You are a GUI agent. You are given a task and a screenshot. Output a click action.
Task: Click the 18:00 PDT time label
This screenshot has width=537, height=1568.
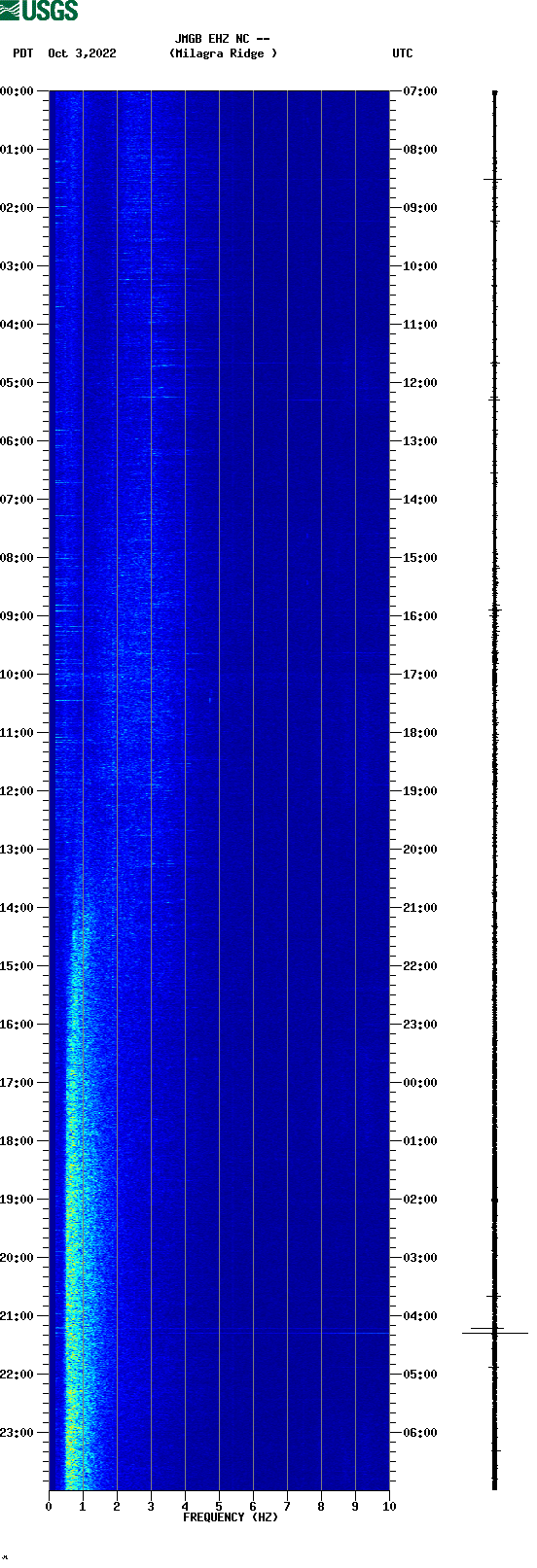click(17, 1141)
